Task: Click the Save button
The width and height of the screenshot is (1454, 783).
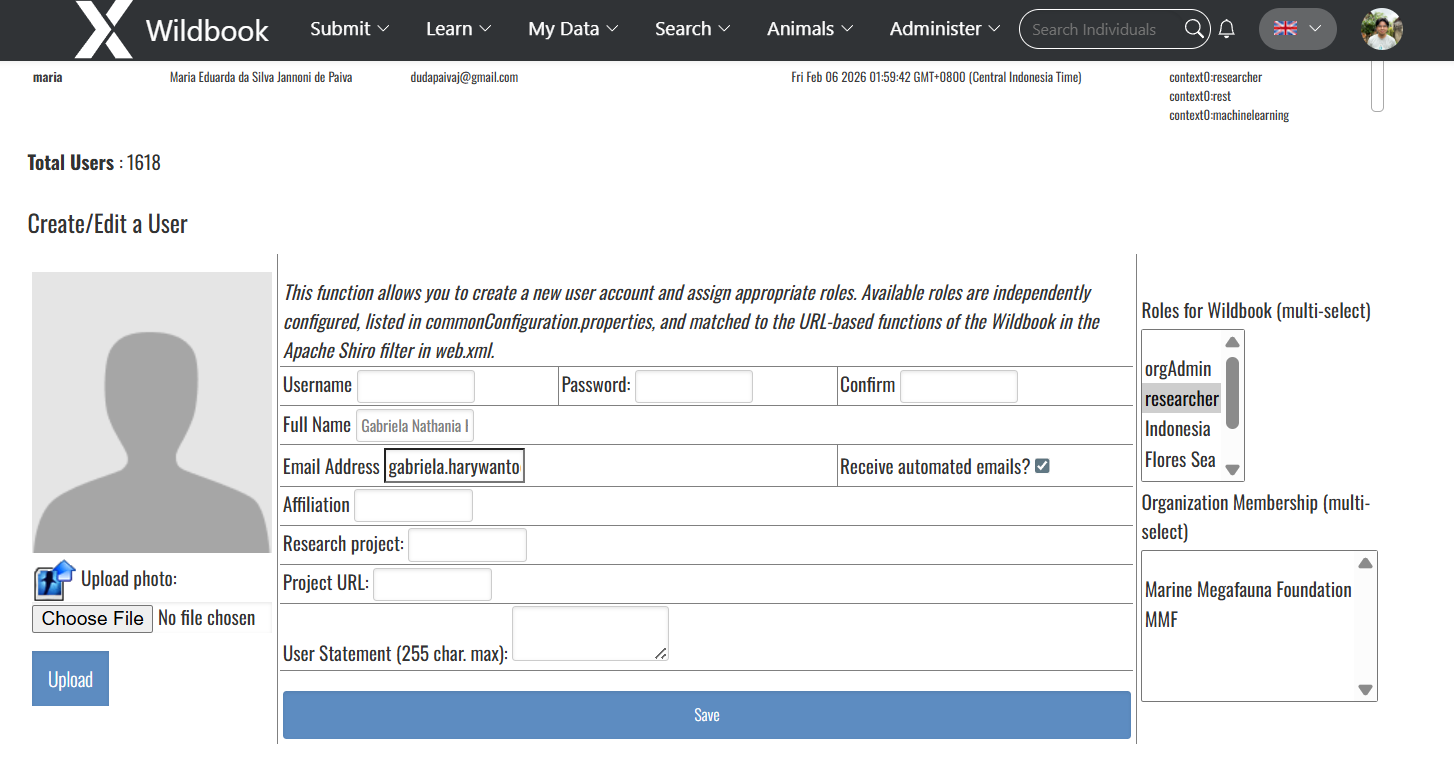Action: click(x=706, y=715)
